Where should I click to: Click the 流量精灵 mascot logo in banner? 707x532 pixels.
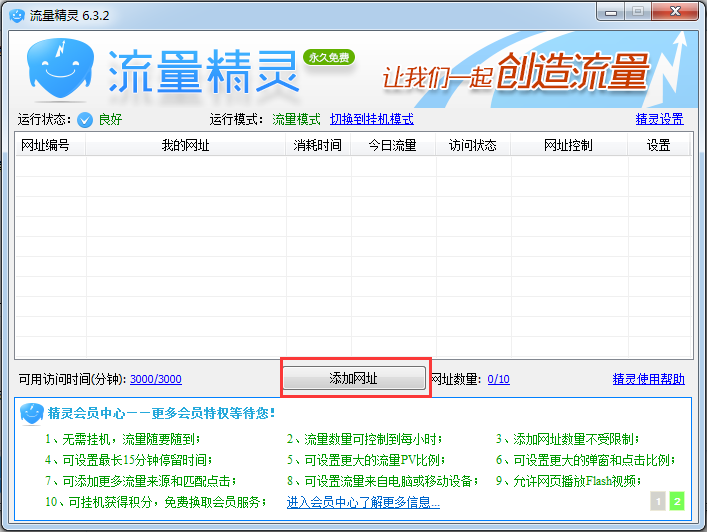tap(60, 69)
